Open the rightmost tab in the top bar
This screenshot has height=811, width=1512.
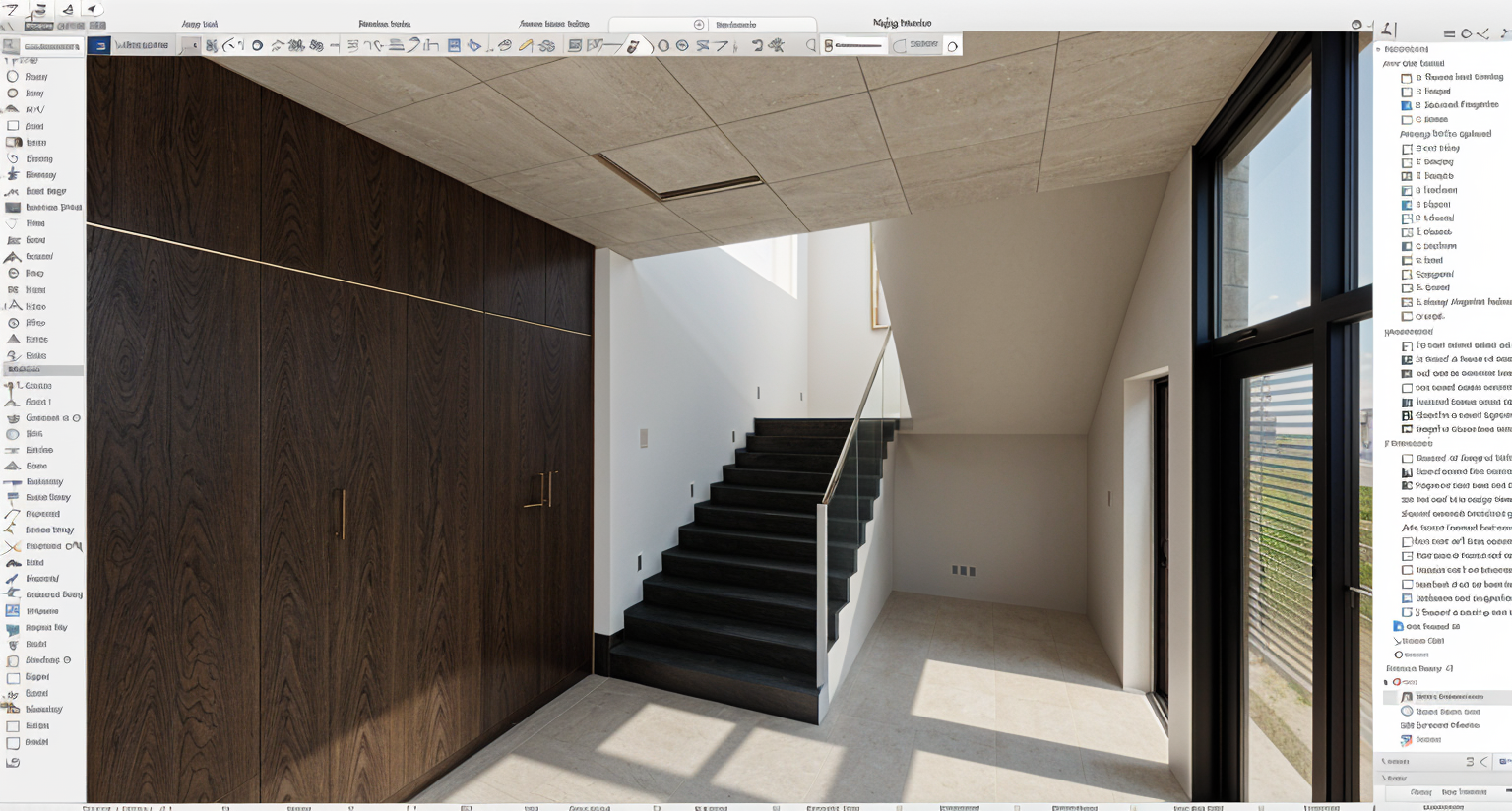[902, 23]
